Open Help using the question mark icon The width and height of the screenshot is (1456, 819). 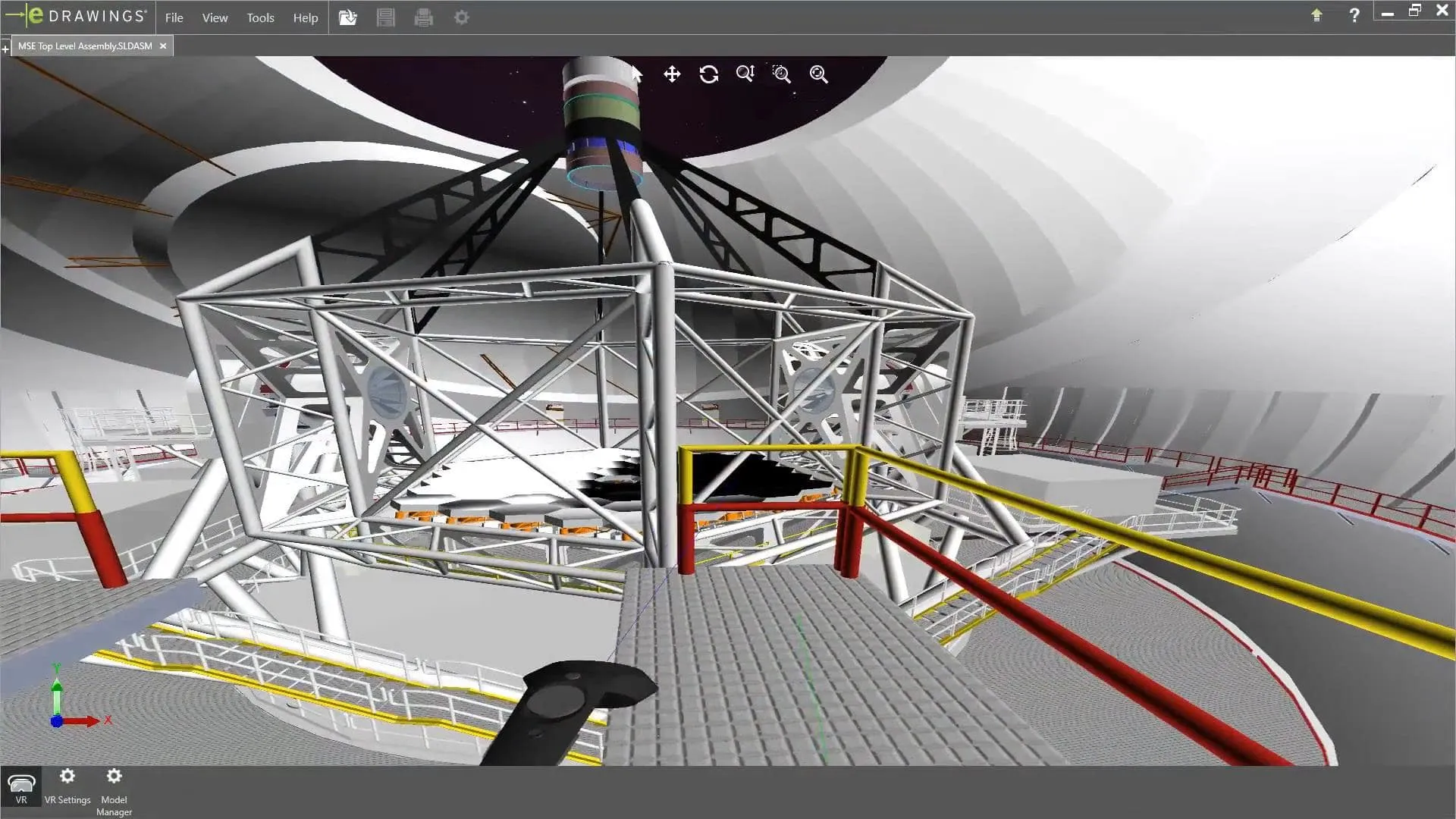pos(1354,15)
